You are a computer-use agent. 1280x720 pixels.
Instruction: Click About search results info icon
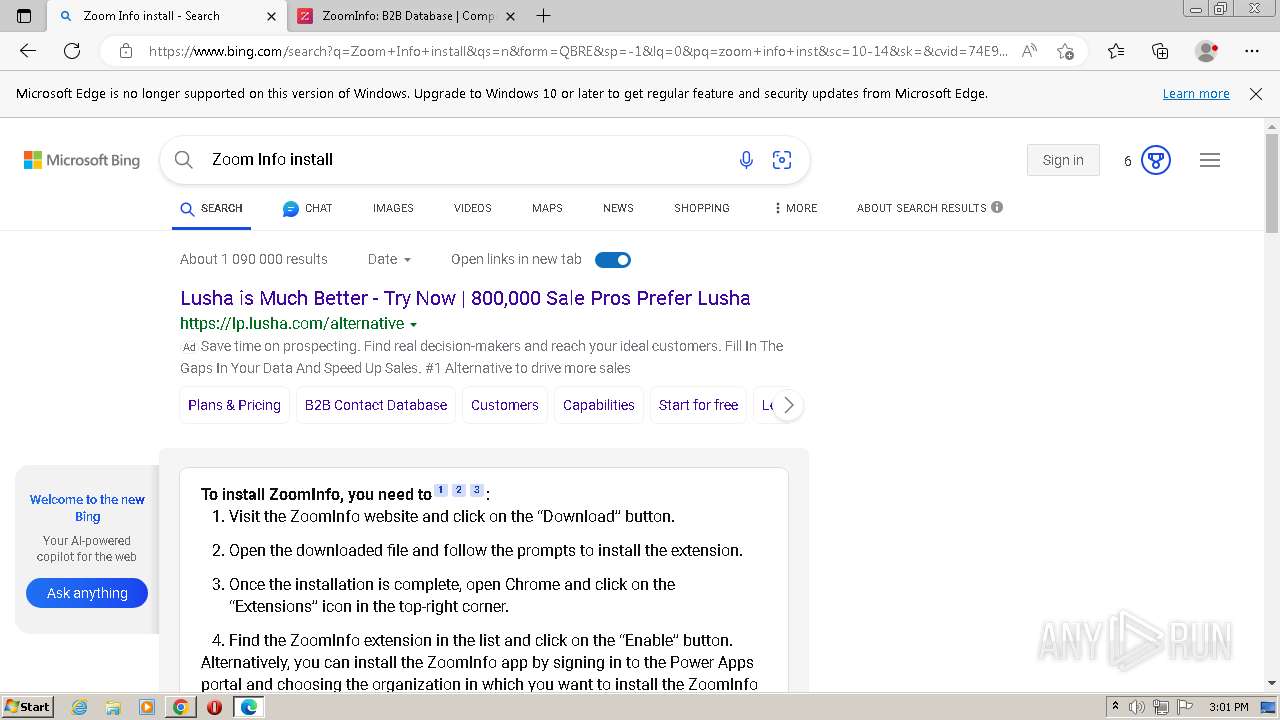click(x=997, y=207)
